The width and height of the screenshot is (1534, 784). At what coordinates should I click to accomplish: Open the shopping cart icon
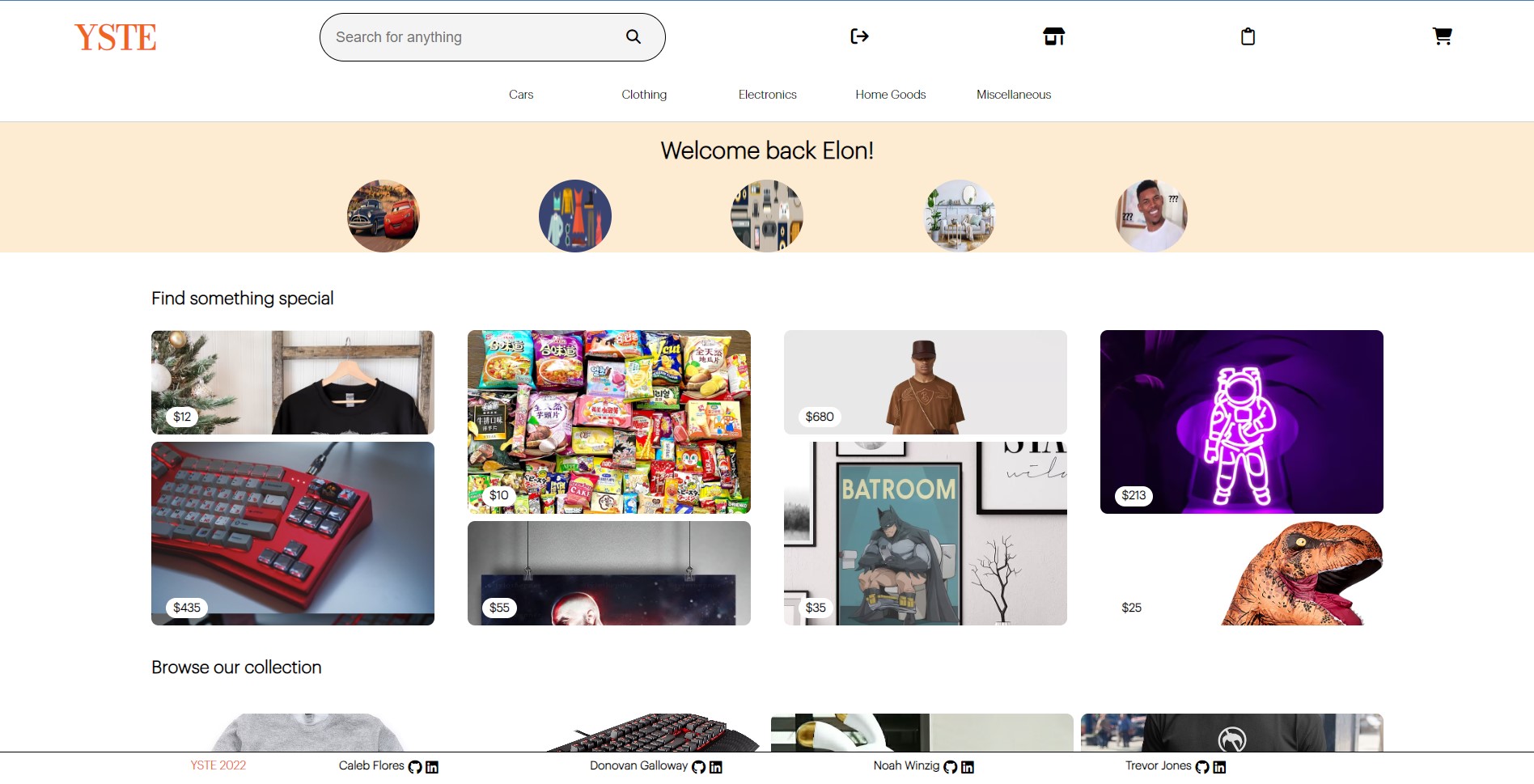(1442, 36)
